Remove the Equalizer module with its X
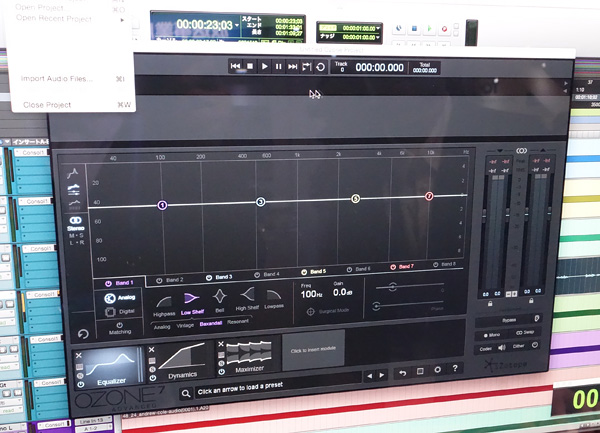 coord(79,355)
